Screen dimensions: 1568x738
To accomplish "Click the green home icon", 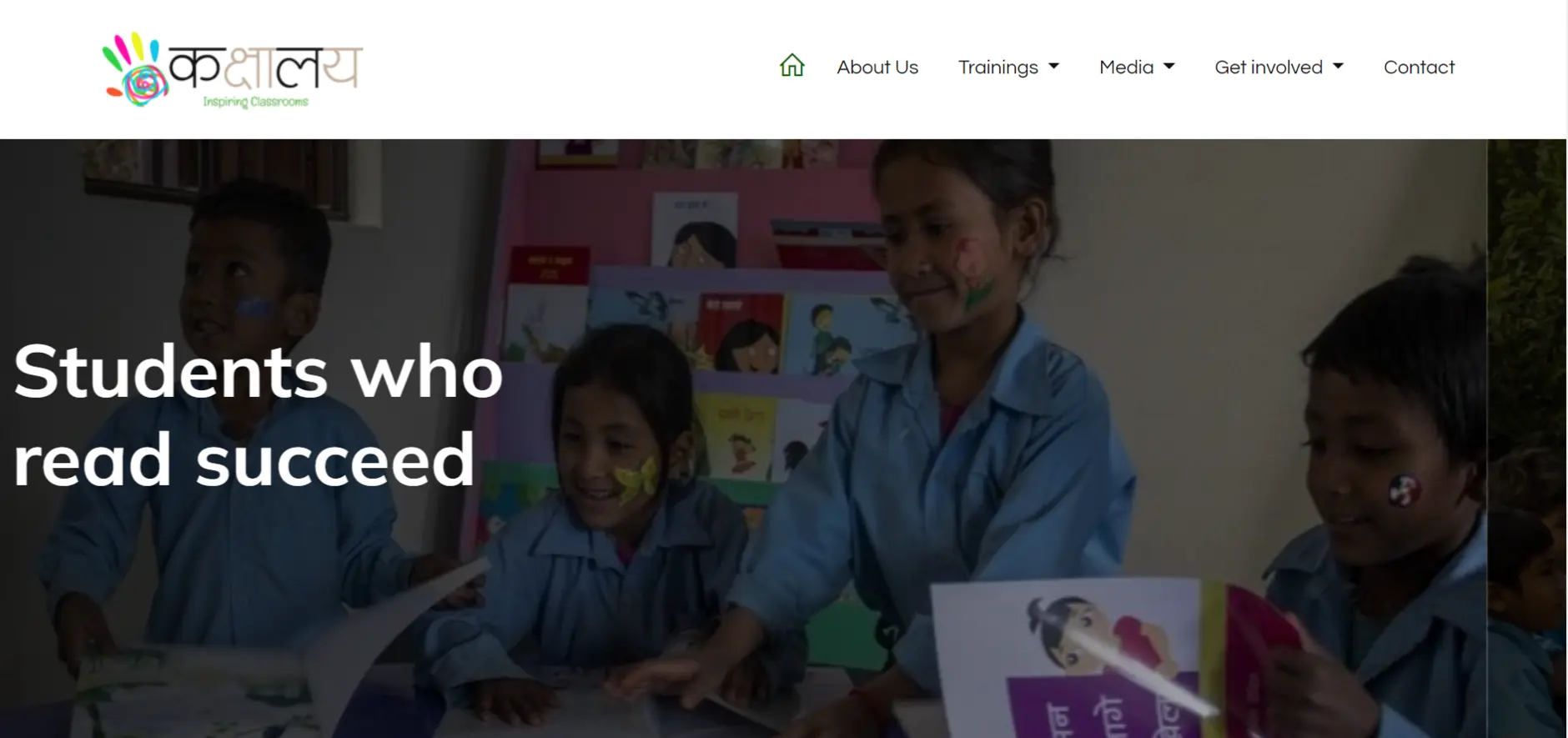I will coord(792,66).
